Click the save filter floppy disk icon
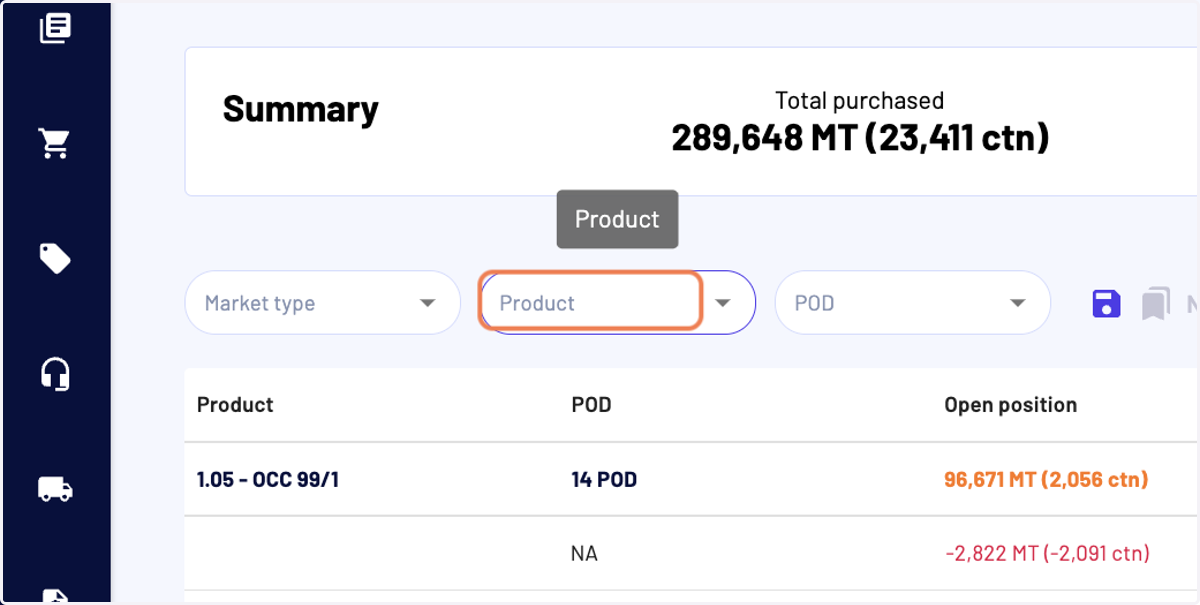Viewport: 1200px width, 605px height. [x=1106, y=303]
